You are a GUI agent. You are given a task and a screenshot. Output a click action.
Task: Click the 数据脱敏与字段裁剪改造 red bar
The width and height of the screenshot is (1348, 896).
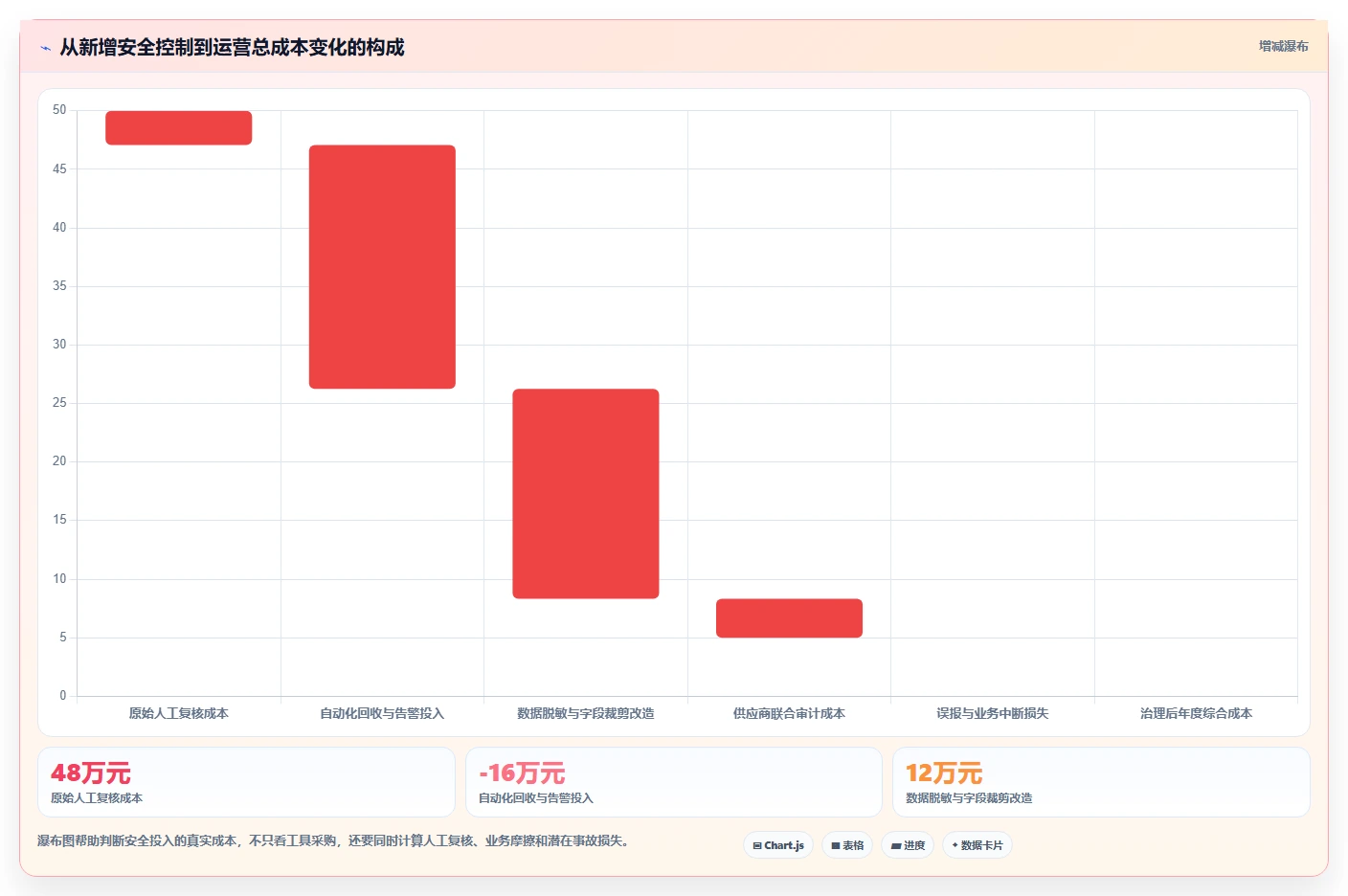pyautogui.click(x=586, y=494)
